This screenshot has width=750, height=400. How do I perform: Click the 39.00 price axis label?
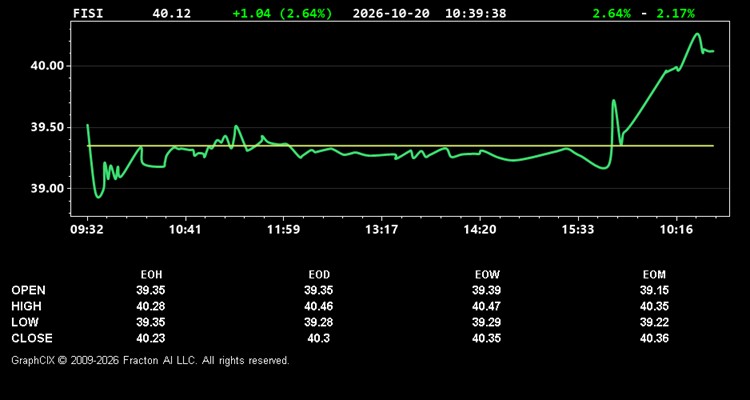click(47, 189)
